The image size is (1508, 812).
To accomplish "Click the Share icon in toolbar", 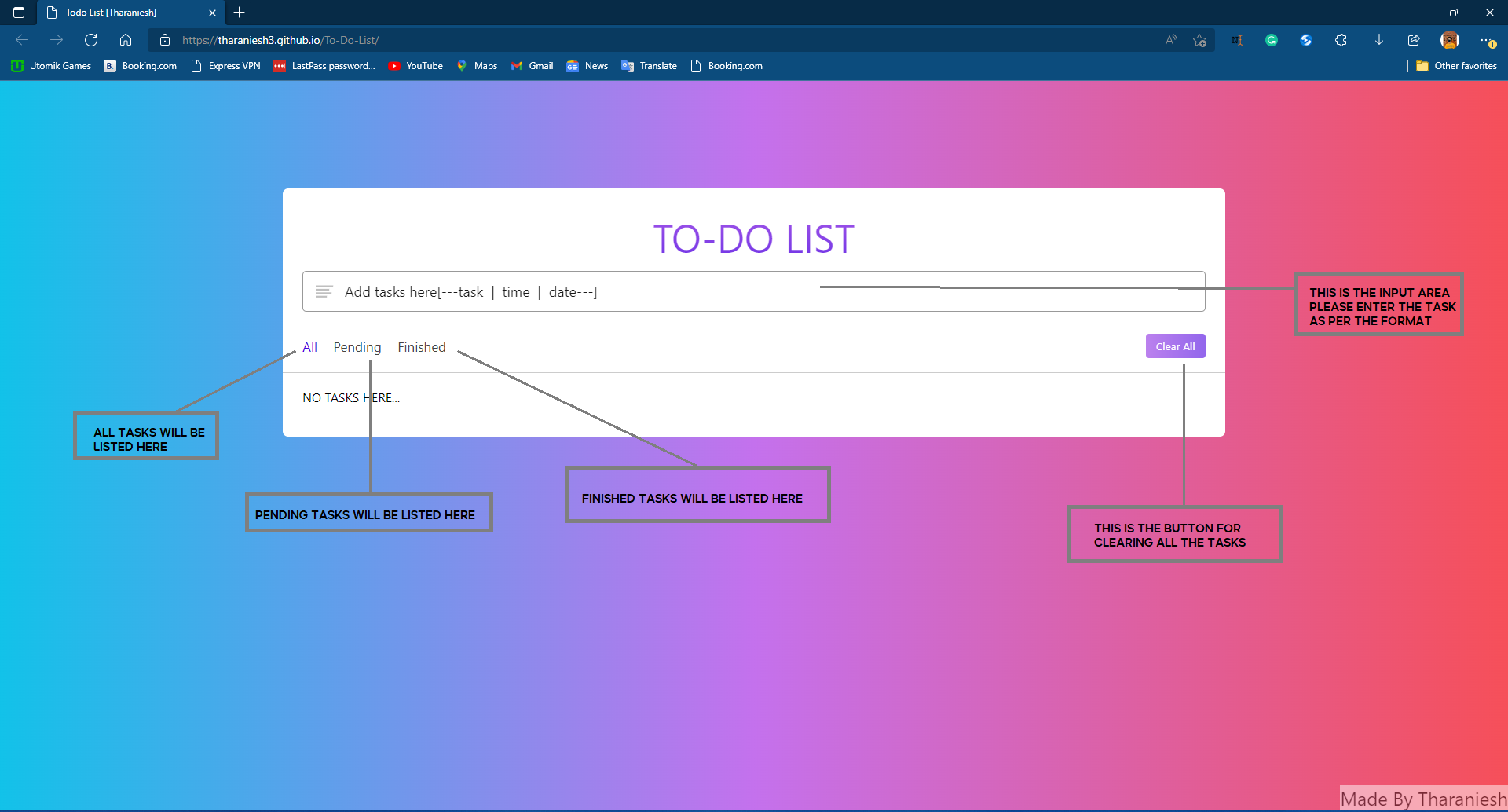I will click(x=1414, y=40).
